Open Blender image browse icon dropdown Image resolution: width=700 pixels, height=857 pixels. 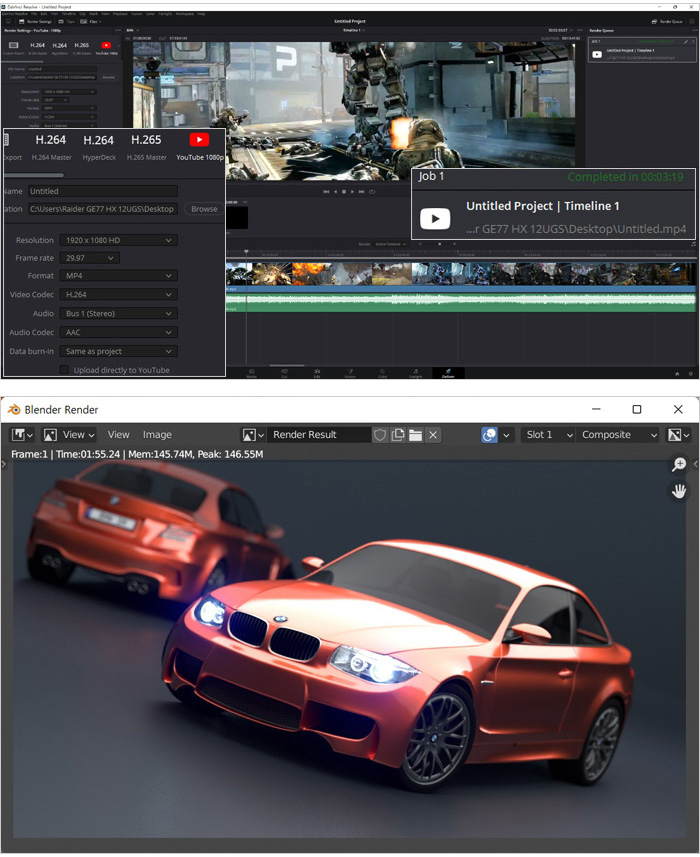click(x=253, y=435)
